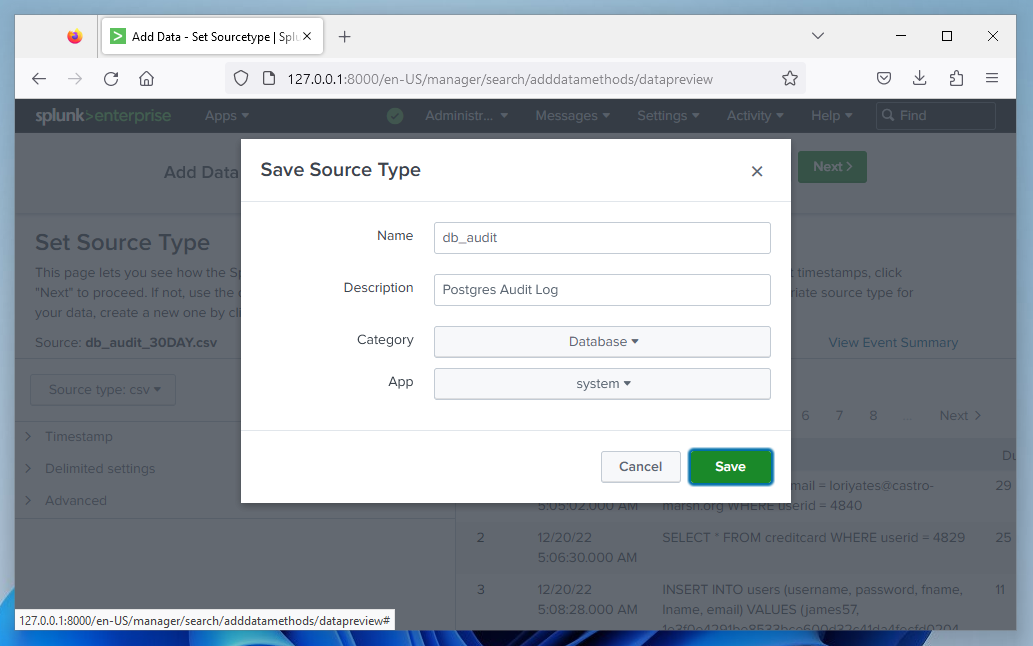This screenshot has width=1033, height=646.
Task: Bookmark this page with the star
Action: (789, 79)
